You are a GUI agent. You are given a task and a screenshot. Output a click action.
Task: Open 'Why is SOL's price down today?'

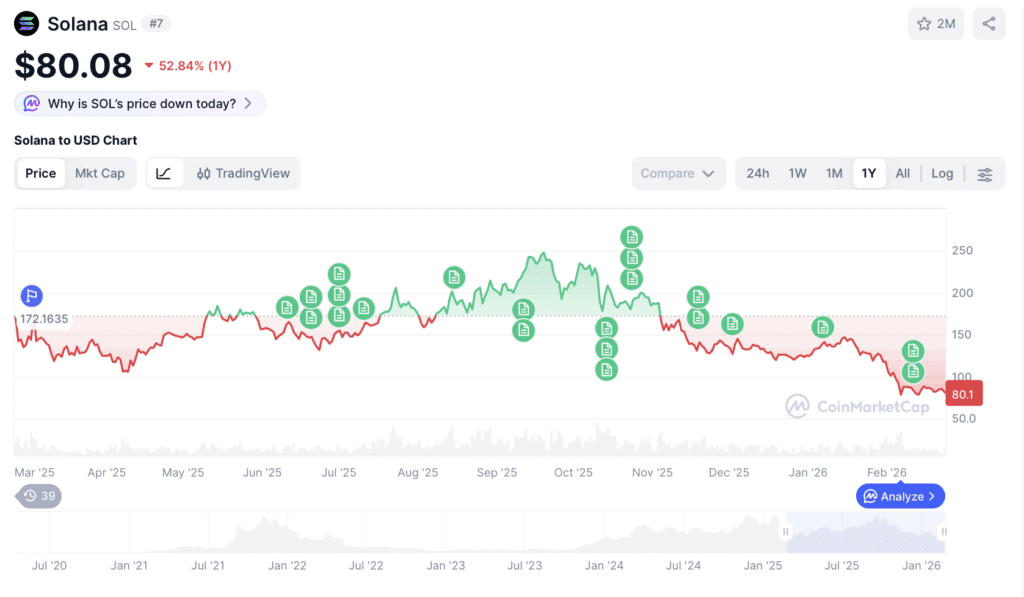click(140, 103)
